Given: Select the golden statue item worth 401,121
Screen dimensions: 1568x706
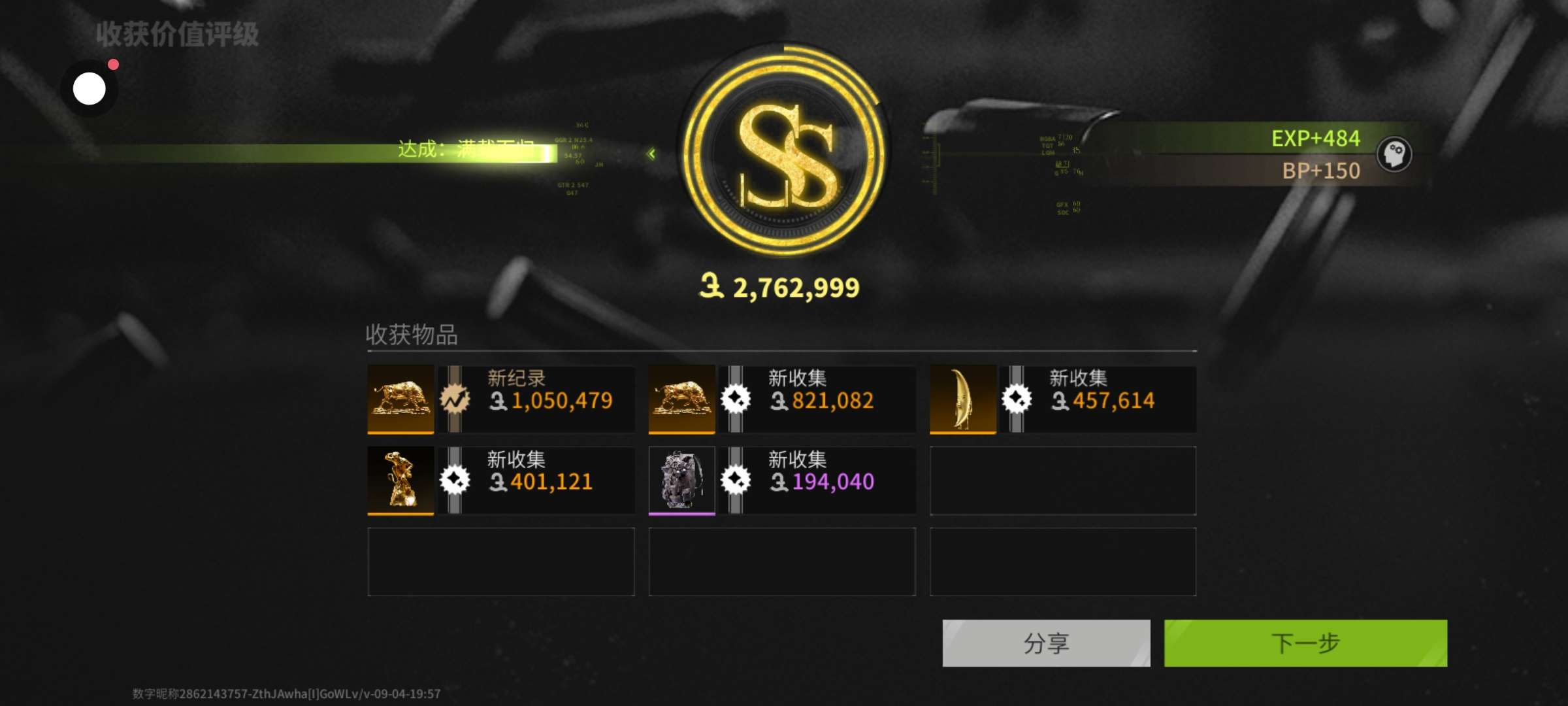Looking at the screenshot, I should (400, 480).
